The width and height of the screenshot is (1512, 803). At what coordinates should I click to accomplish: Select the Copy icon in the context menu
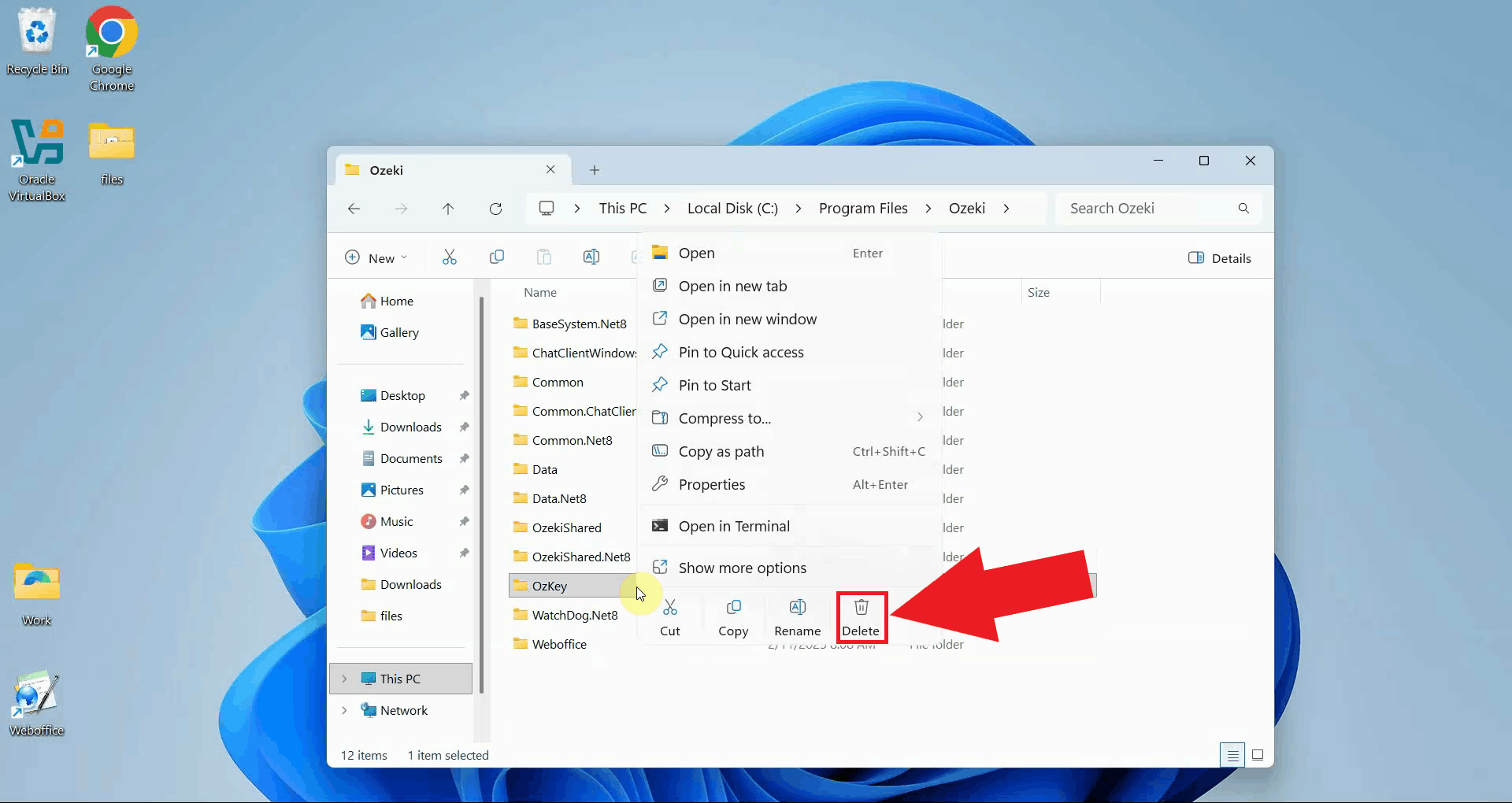[x=733, y=617]
